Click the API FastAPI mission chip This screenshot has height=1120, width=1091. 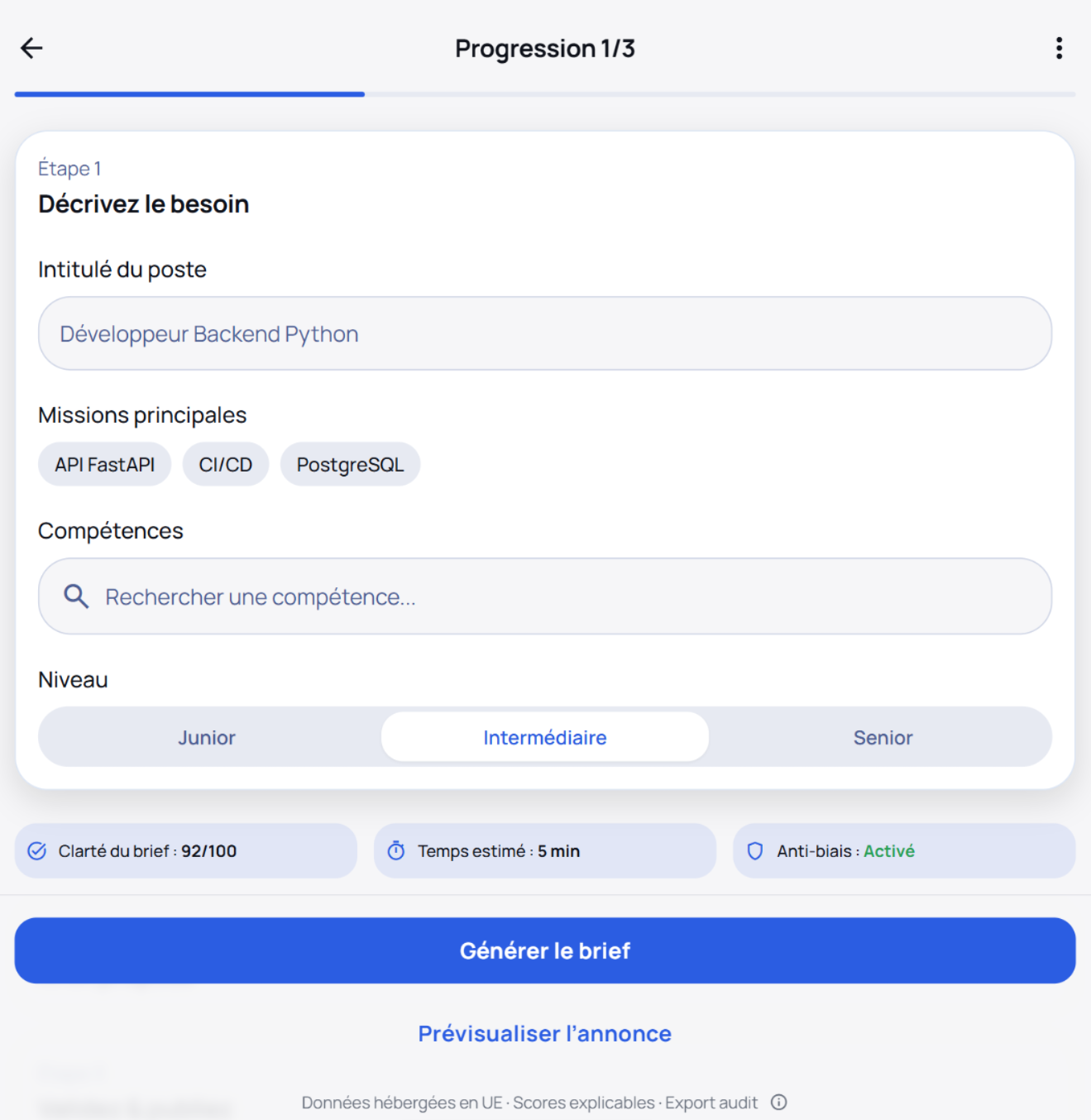[x=105, y=465]
